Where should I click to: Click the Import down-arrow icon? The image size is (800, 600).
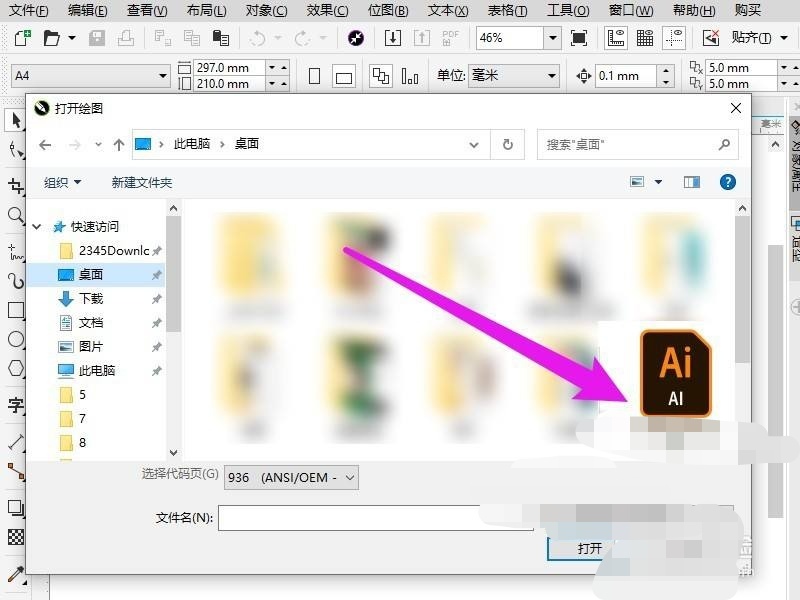pyautogui.click(x=392, y=38)
